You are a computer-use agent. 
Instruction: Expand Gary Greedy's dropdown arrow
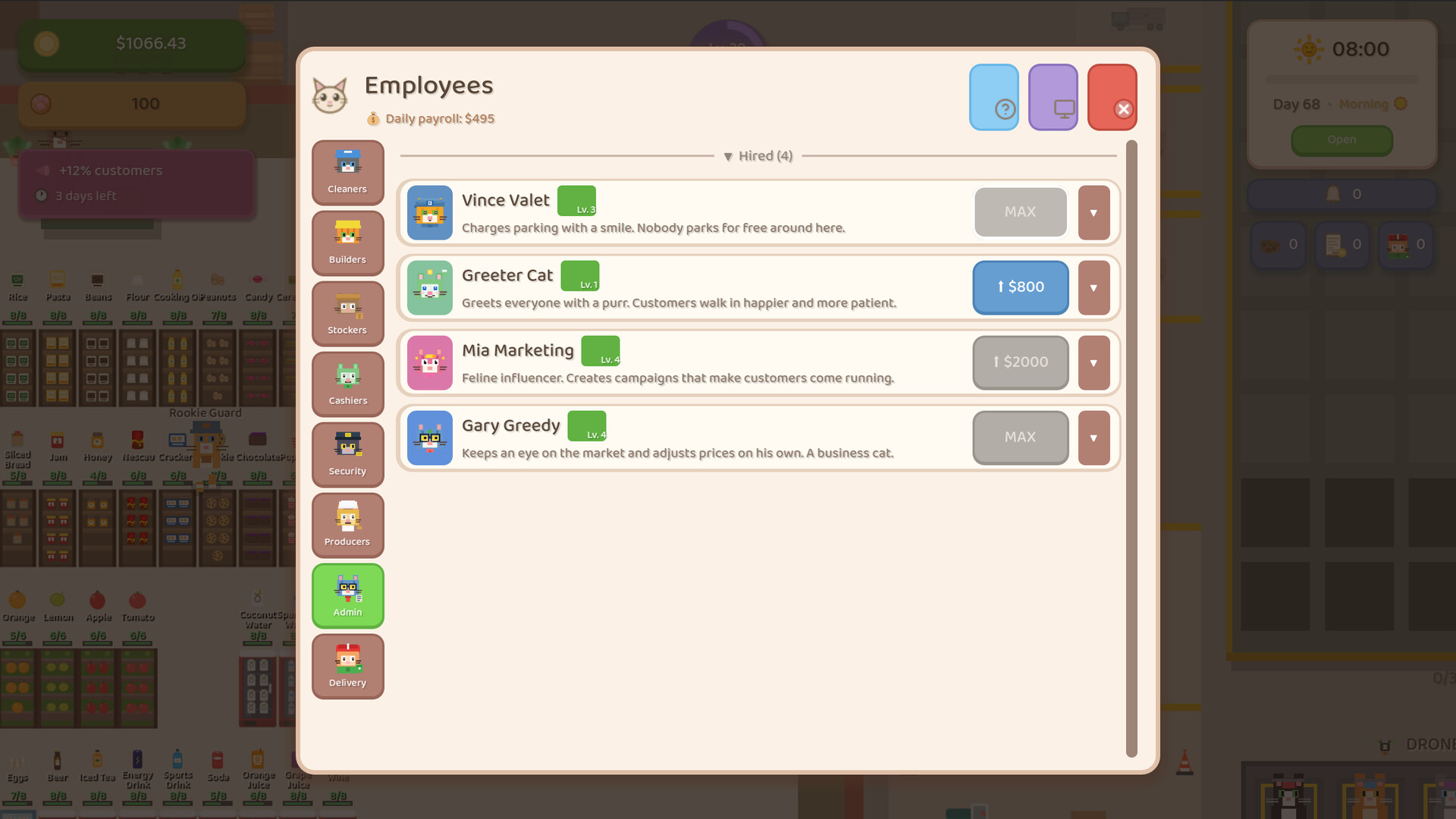pyautogui.click(x=1094, y=438)
